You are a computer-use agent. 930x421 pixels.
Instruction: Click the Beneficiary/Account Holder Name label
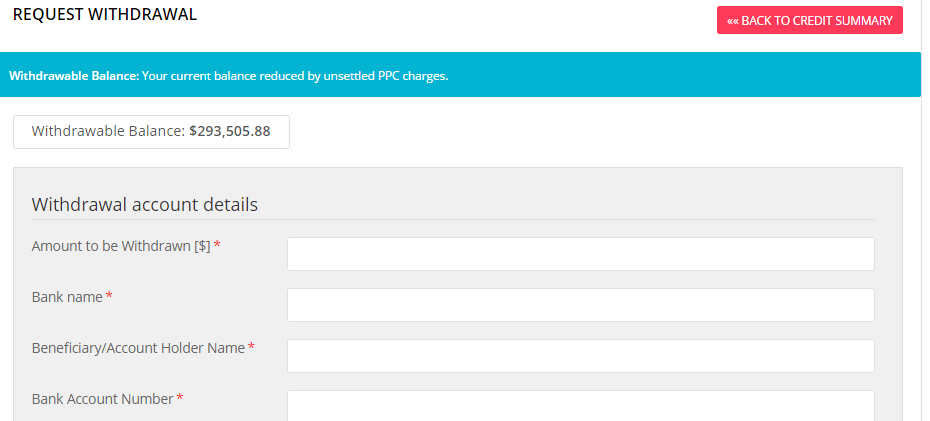(x=138, y=348)
